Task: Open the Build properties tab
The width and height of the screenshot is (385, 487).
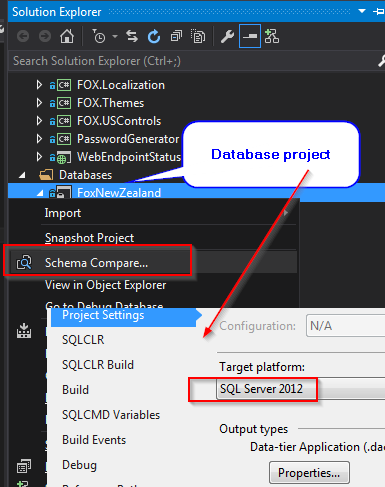Action: point(75,390)
